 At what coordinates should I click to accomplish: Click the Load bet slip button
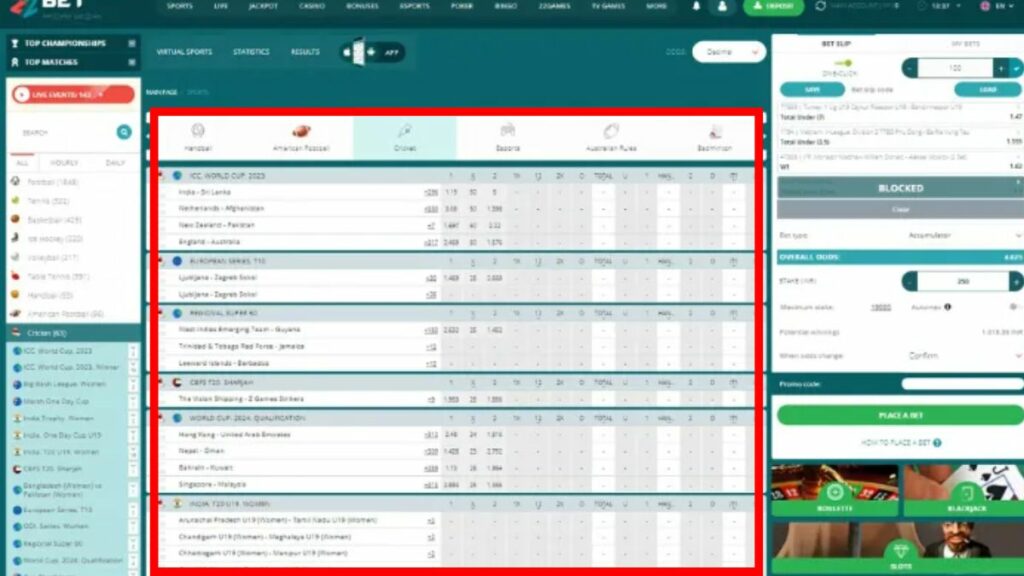(x=987, y=89)
